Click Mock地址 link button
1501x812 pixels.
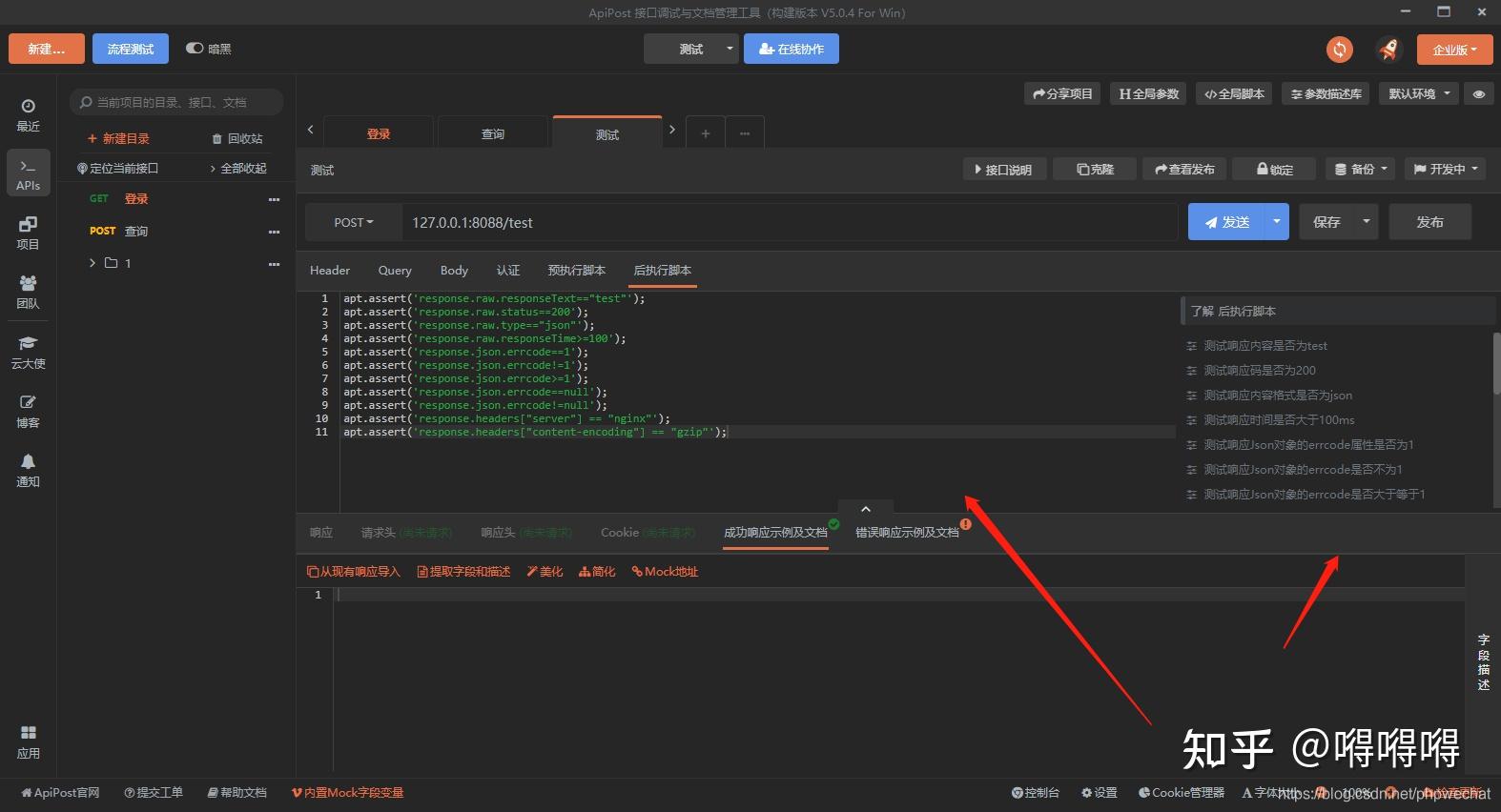[x=665, y=572]
